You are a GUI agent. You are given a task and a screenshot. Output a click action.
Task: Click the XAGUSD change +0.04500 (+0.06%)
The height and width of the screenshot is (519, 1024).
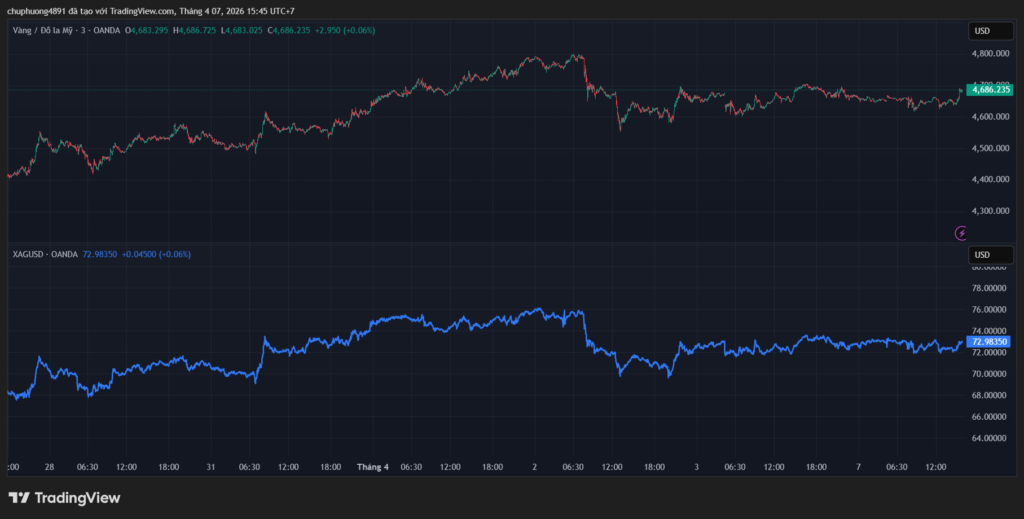[156, 254]
